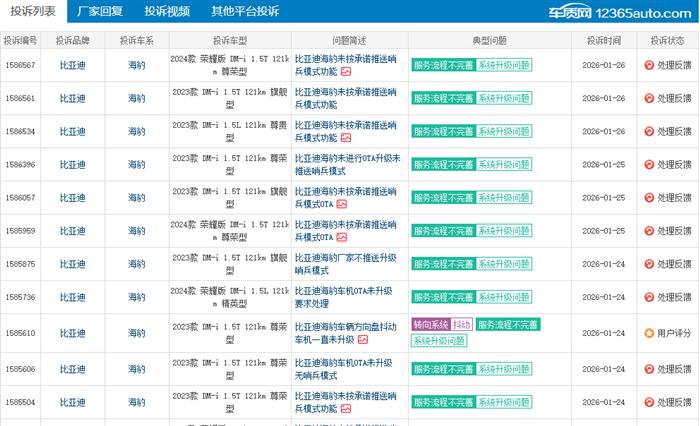The height and width of the screenshot is (426, 700).
Task: Click the 投诉时间 column header
Action: (603, 41)
